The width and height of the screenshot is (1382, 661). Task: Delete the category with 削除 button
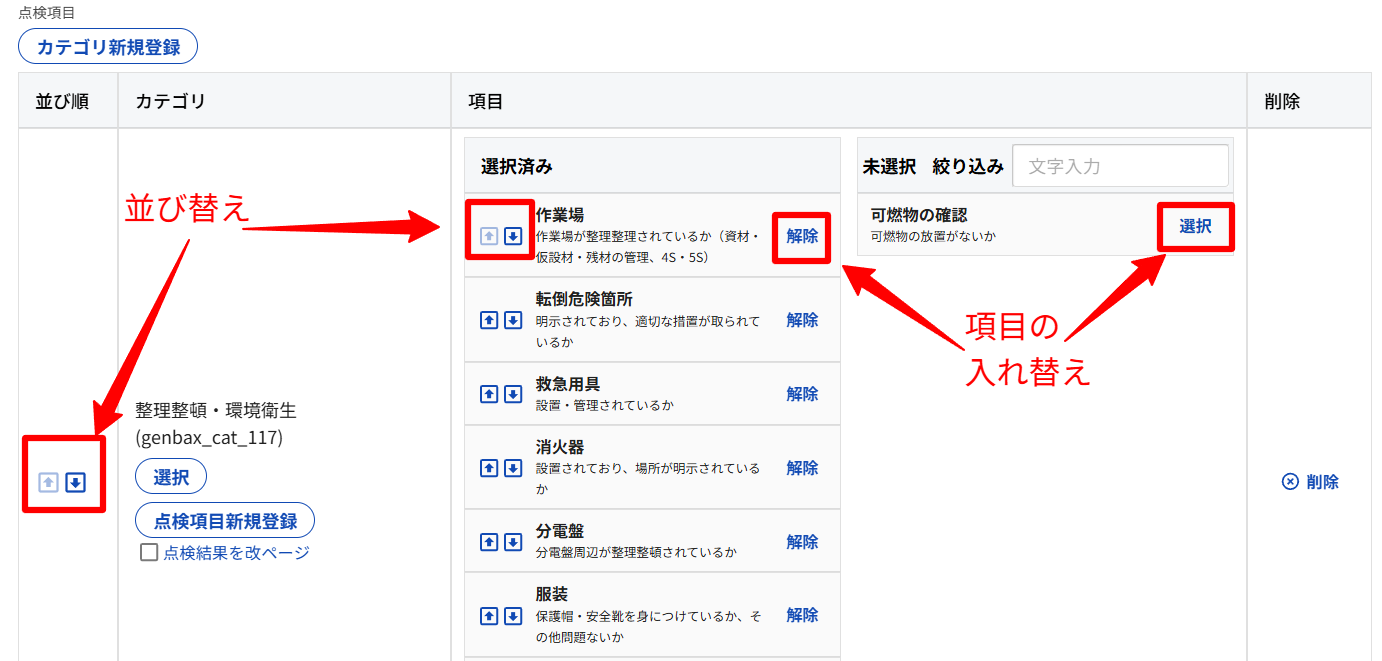pos(1310,482)
